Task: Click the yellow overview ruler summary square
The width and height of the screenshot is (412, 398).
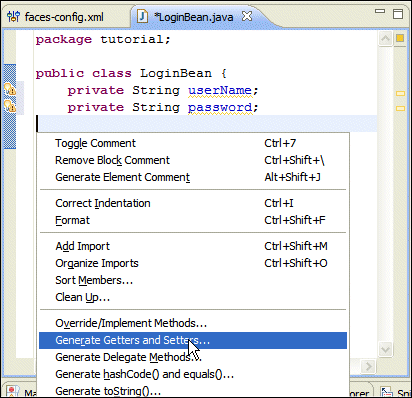Action: click(400, 38)
